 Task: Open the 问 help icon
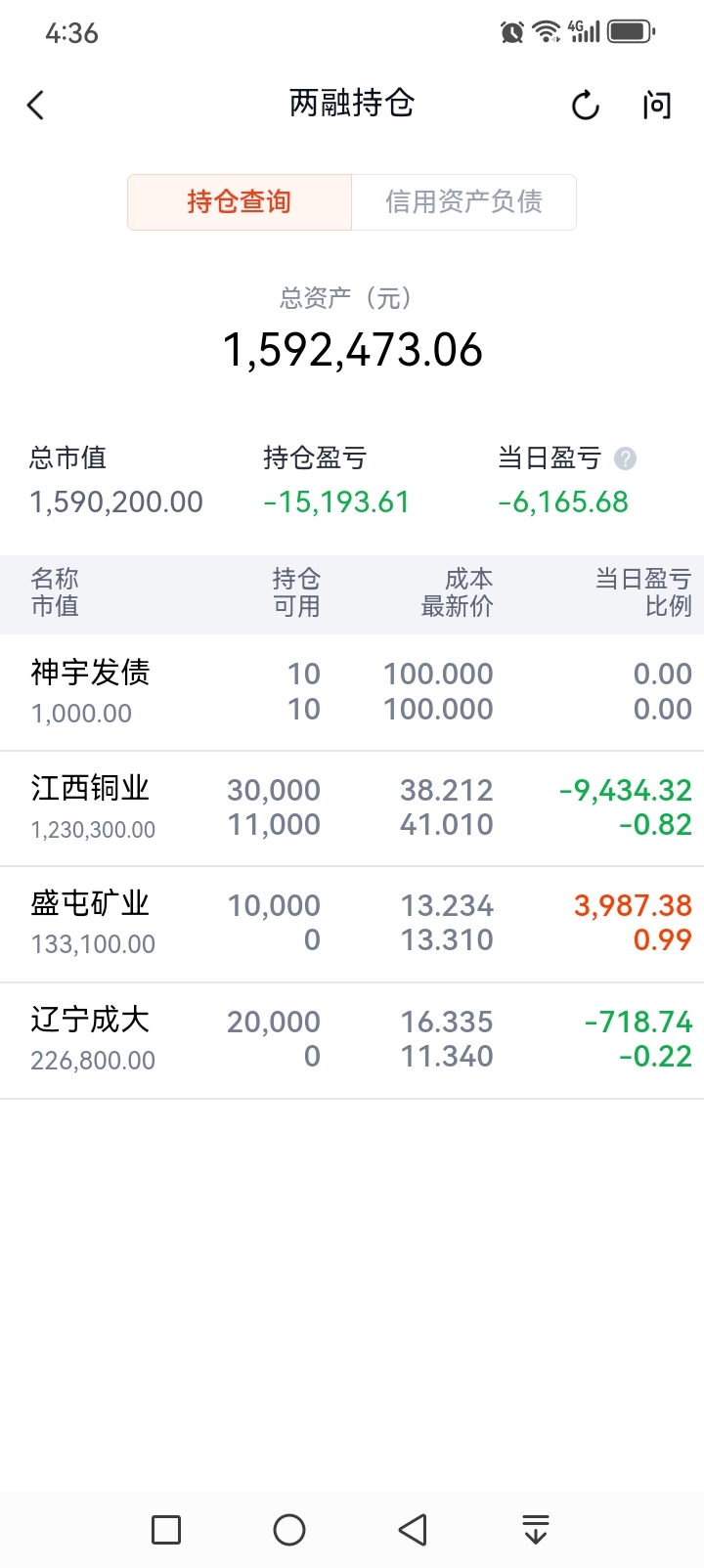click(x=657, y=105)
